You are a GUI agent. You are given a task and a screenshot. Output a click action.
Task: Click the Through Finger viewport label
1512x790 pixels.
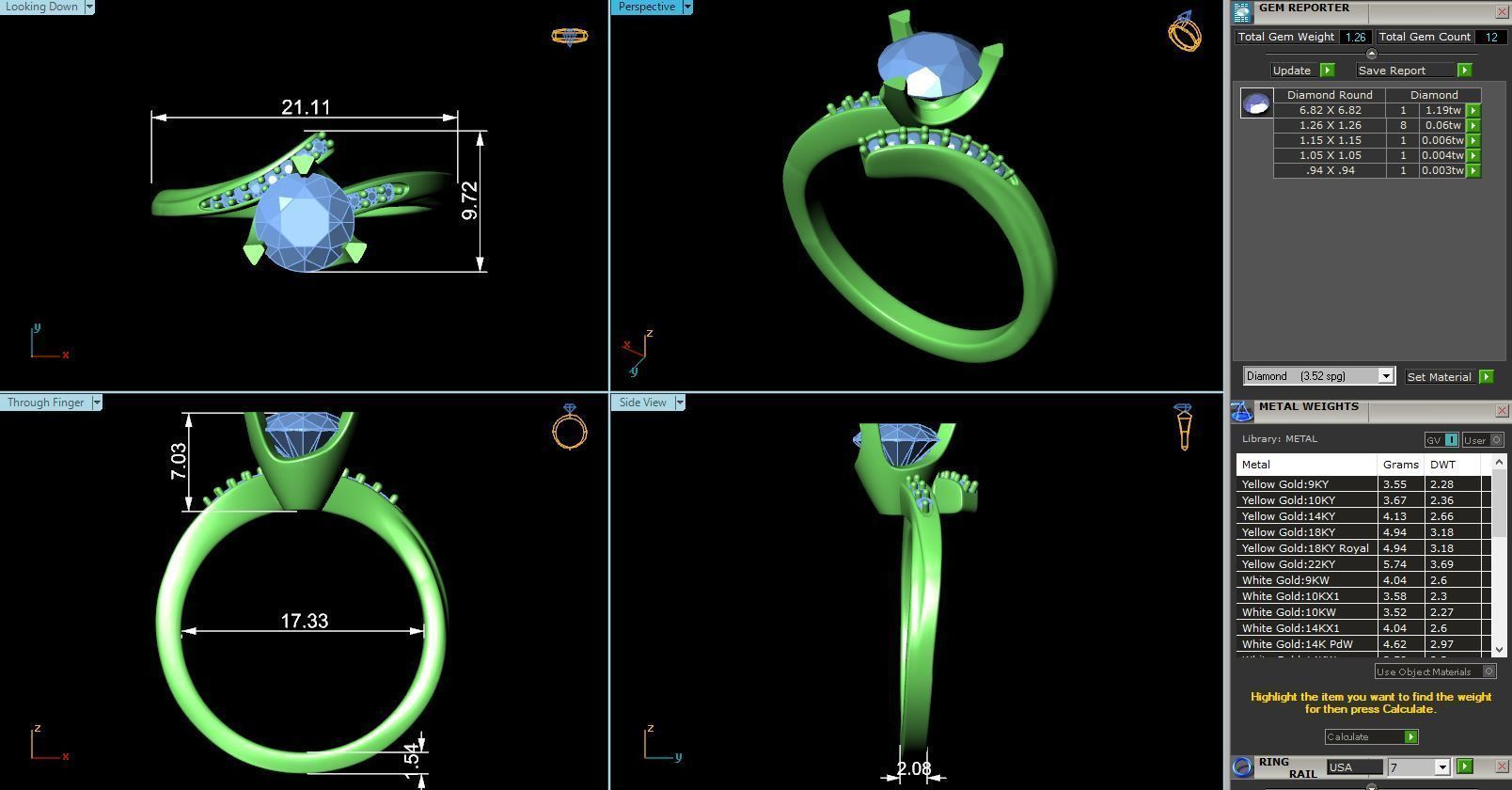(x=45, y=403)
